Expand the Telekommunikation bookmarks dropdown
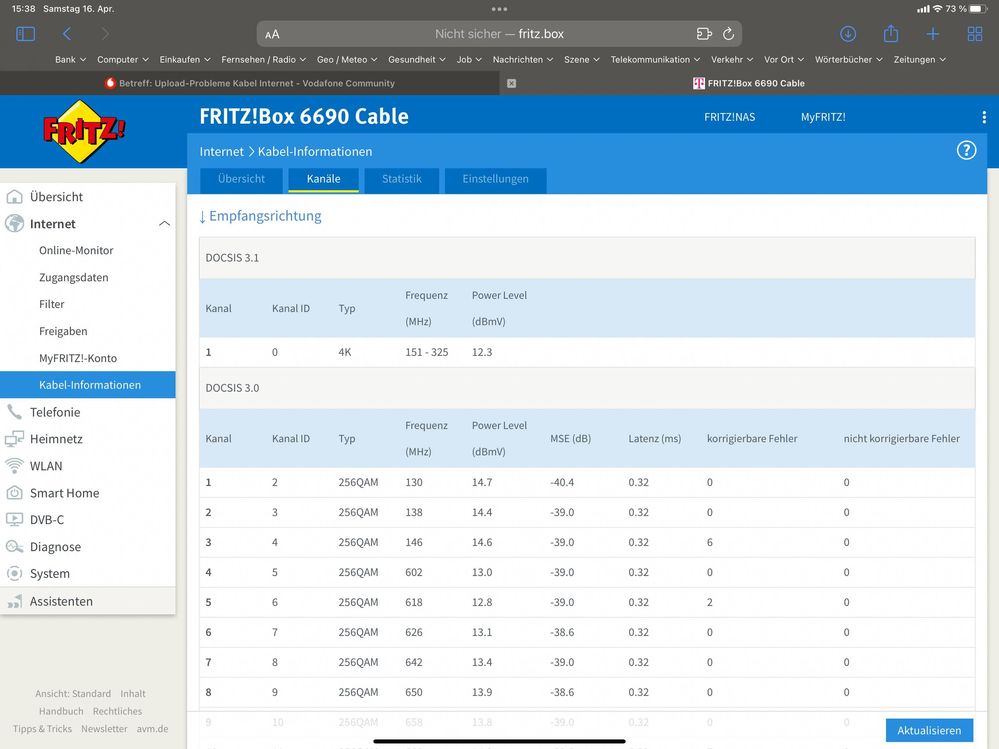999x749 pixels. pyautogui.click(x=655, y=60)
